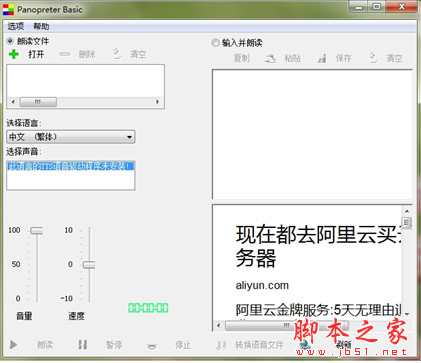Screen dimensions: 421x363
Task: Click the 00:00:00 timer display
Action: (148, 308)
